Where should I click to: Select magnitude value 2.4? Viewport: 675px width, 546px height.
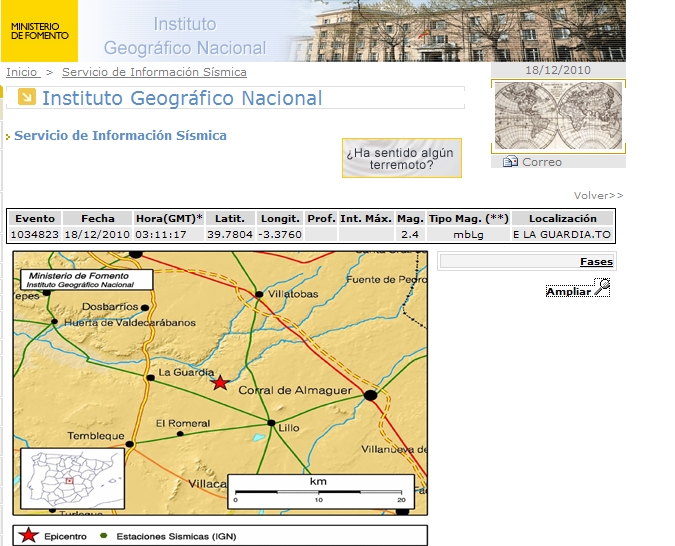tap(410, 235)
